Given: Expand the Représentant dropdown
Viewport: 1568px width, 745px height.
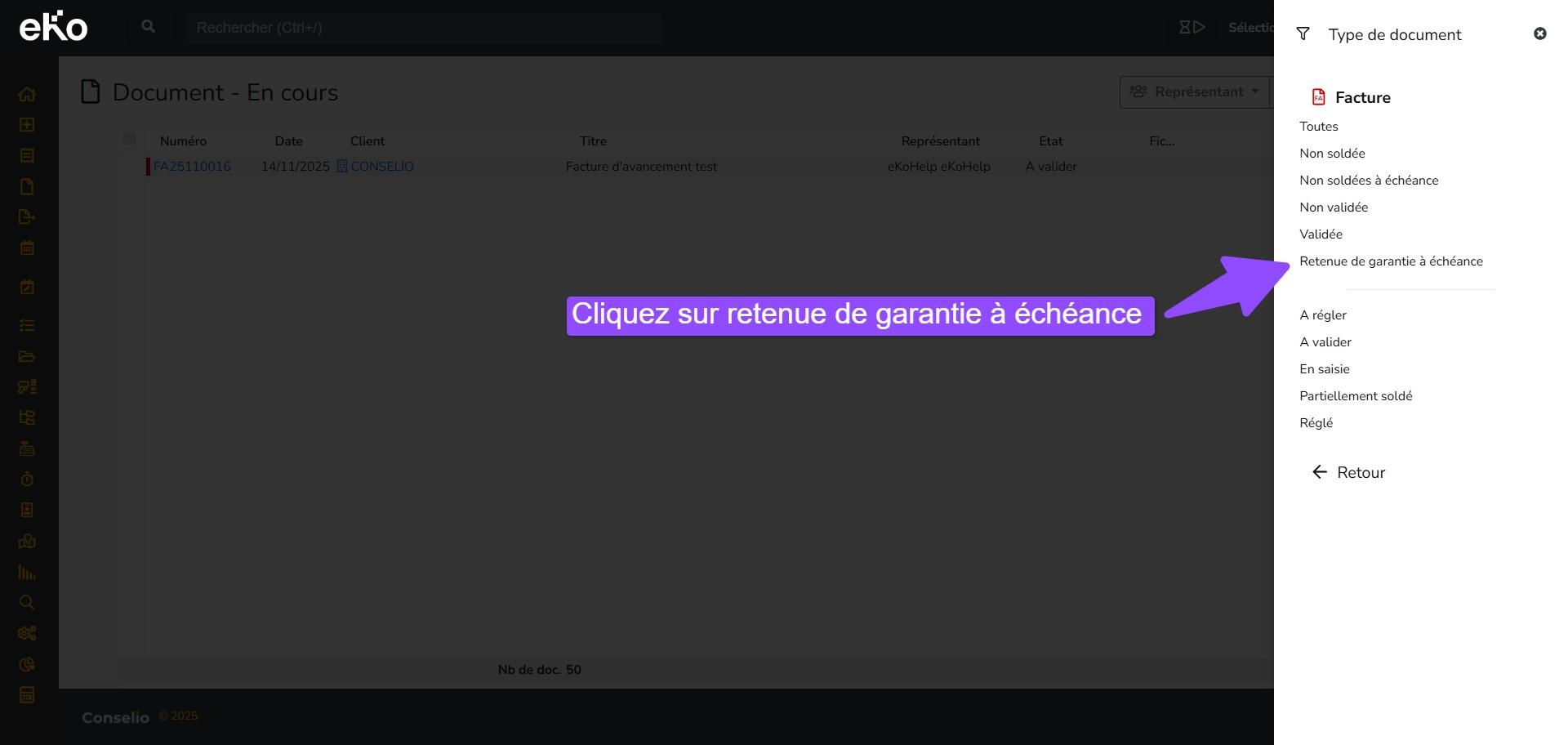Looking at the screenshot, I should coord(1195,92).
